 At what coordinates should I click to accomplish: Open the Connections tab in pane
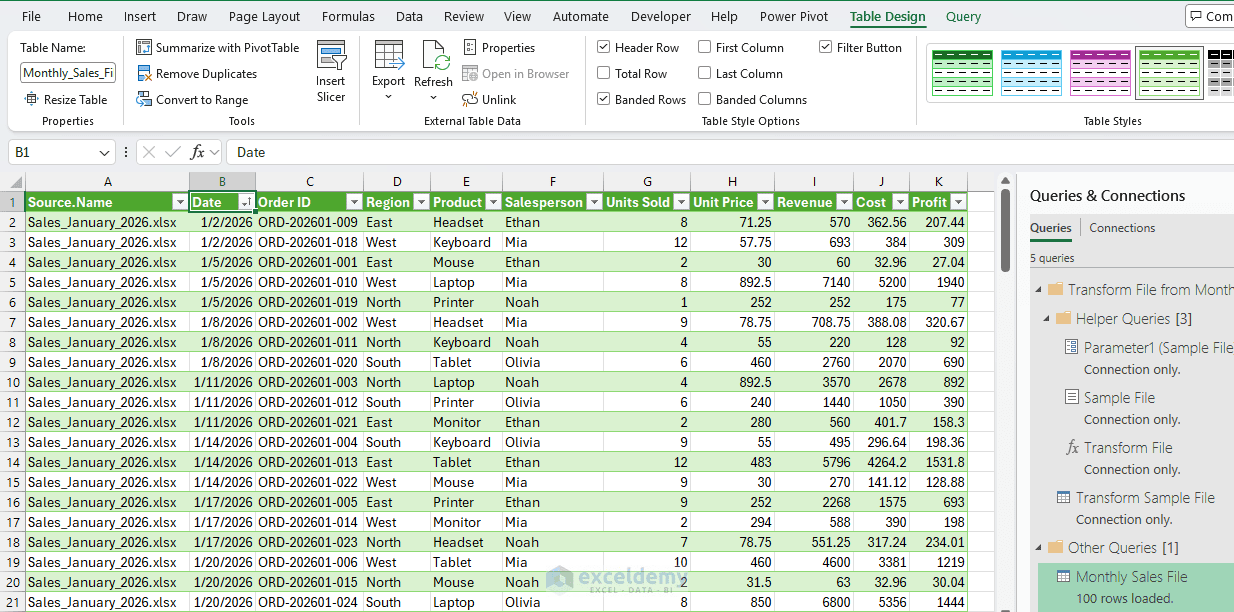pyautogui.click(x=1122, y=228)
